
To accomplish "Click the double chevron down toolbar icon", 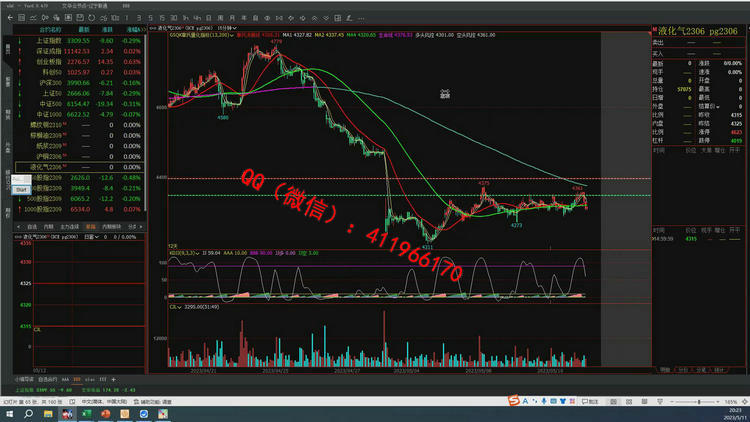I will point(326,18).
